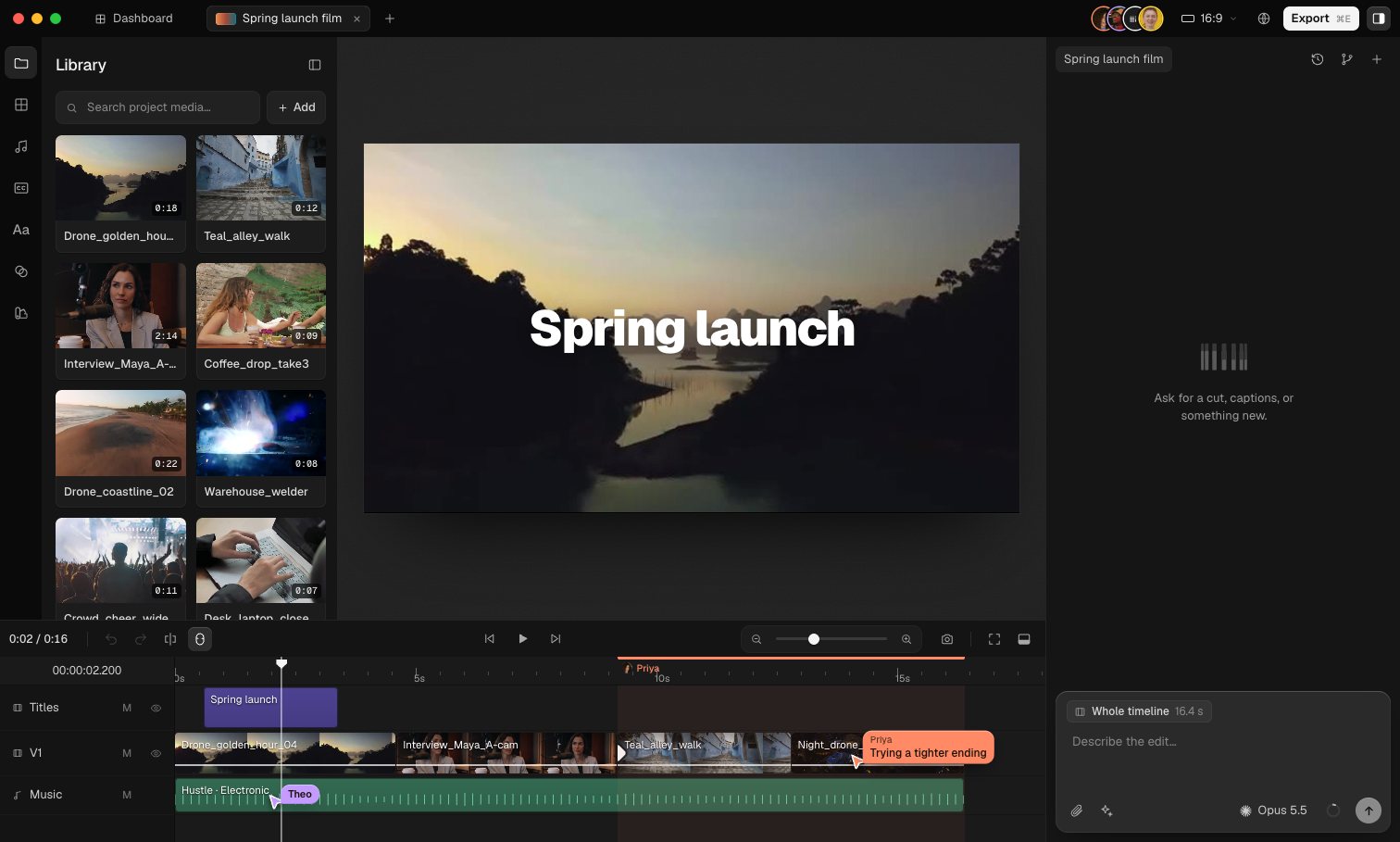
Task: Click the Export button
Action: [x=1321, y=19]
